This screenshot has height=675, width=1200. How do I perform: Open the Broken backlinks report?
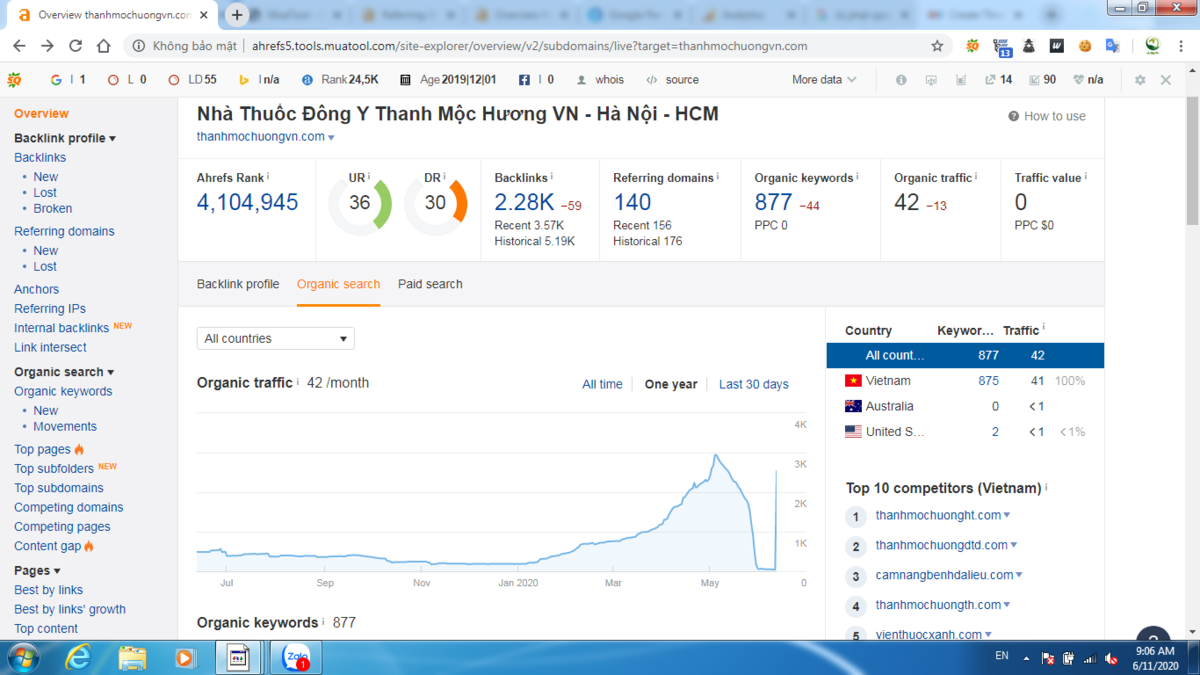[x=53, y=209]
